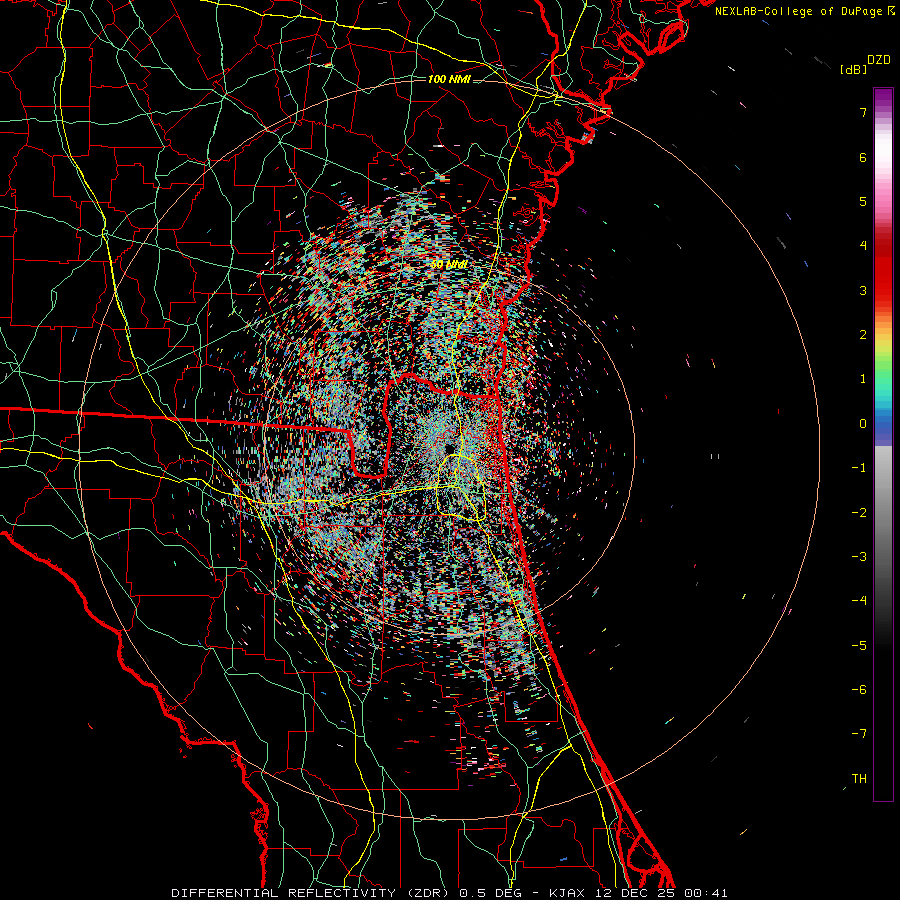Select the 100 NMI range ring label
The height and width of the screenshot is (900, 900).
click(x=449, y=79)
